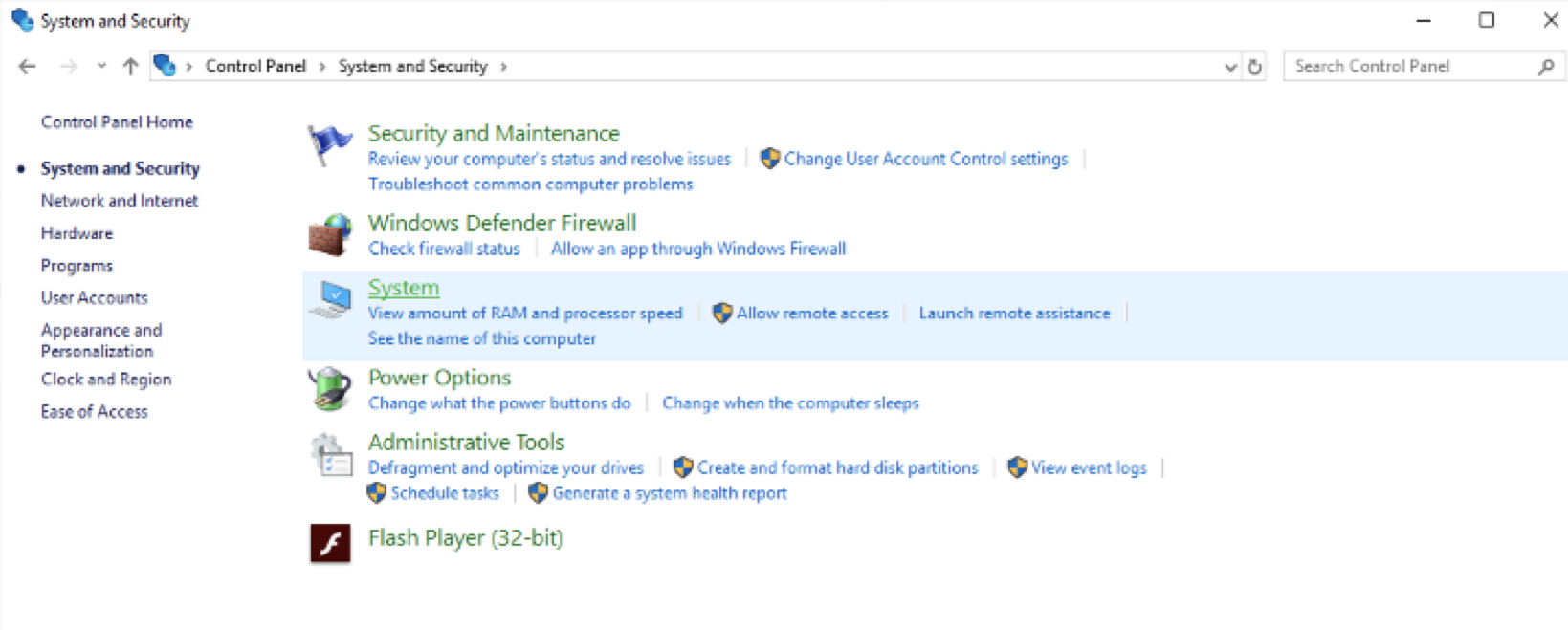Open Network and Internet category
1568x630 pixels.
pos(120,201)
